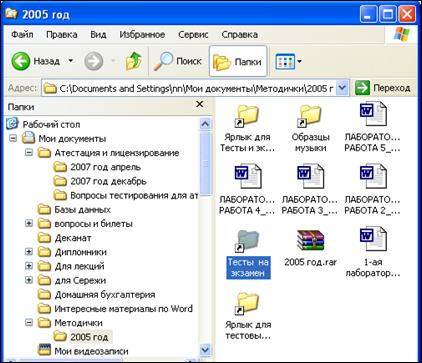Viewport: 422px width, 363px height.
Task: Click the Переход go button
Action: [x=383, y=88]
